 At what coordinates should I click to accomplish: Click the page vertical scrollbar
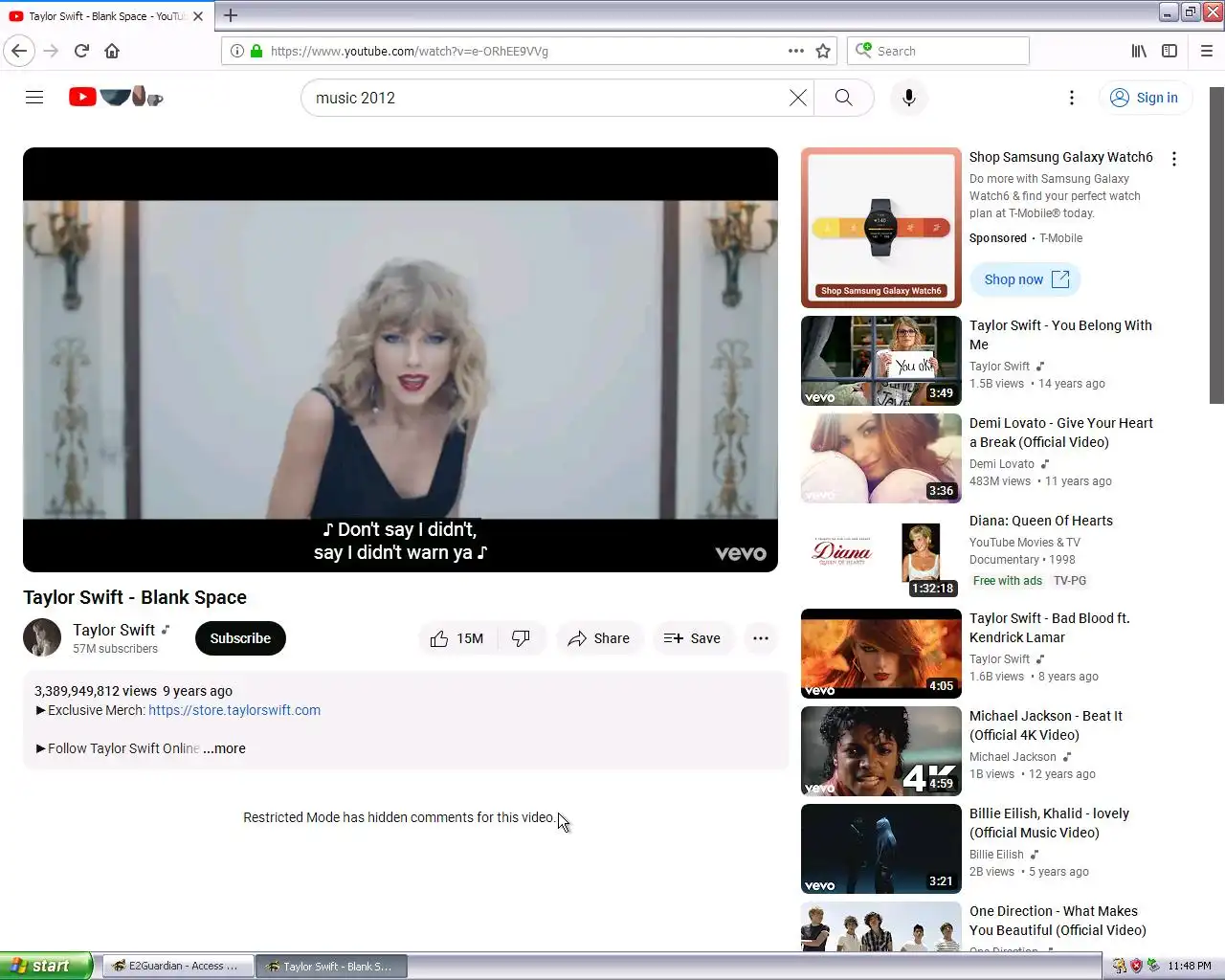tap(1216, 245)
